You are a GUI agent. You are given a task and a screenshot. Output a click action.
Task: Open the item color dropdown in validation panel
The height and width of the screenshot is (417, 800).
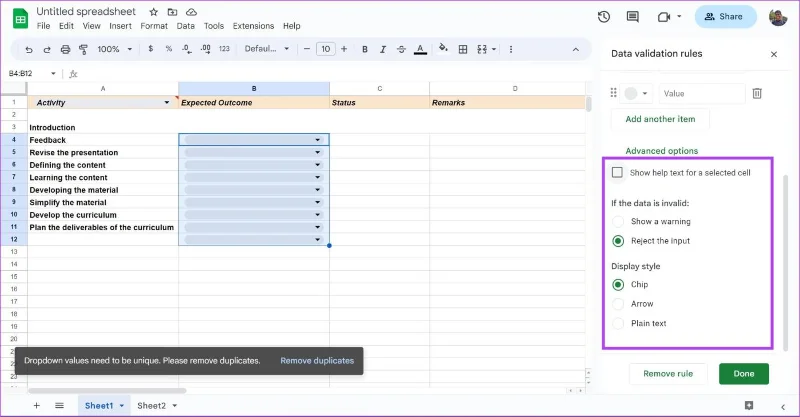[x=636, y=93]
